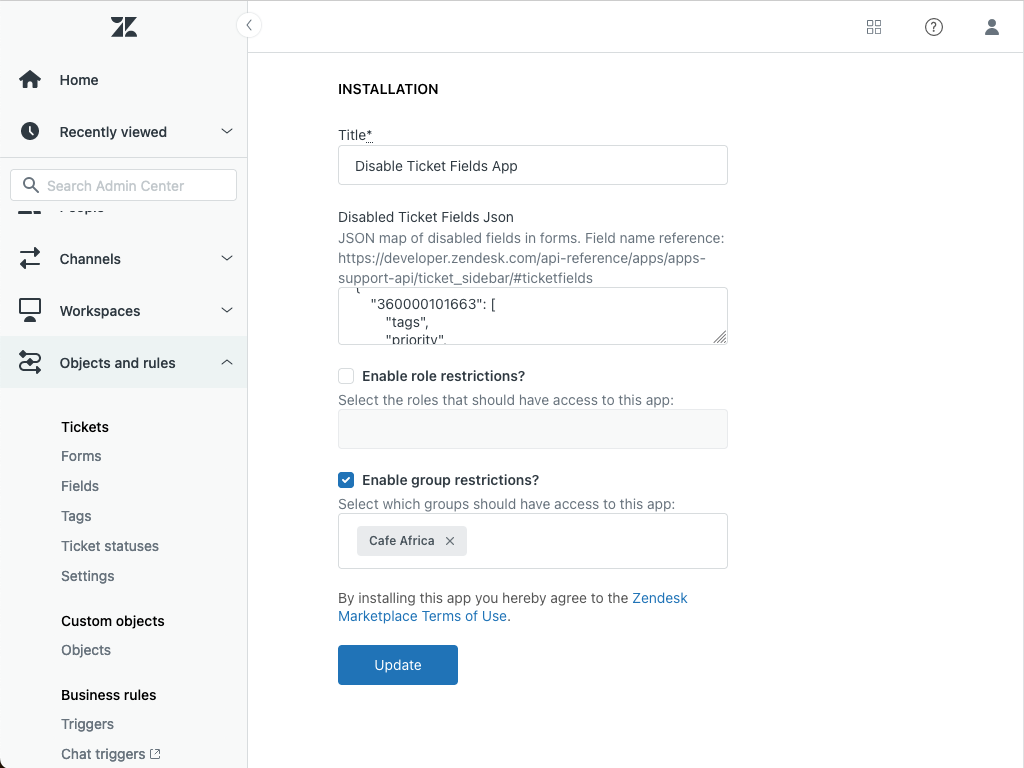Open the Zendesk products grid icon
This screenshot has height=768, width=1024.
pyautogui.click(x=874, y=27)
